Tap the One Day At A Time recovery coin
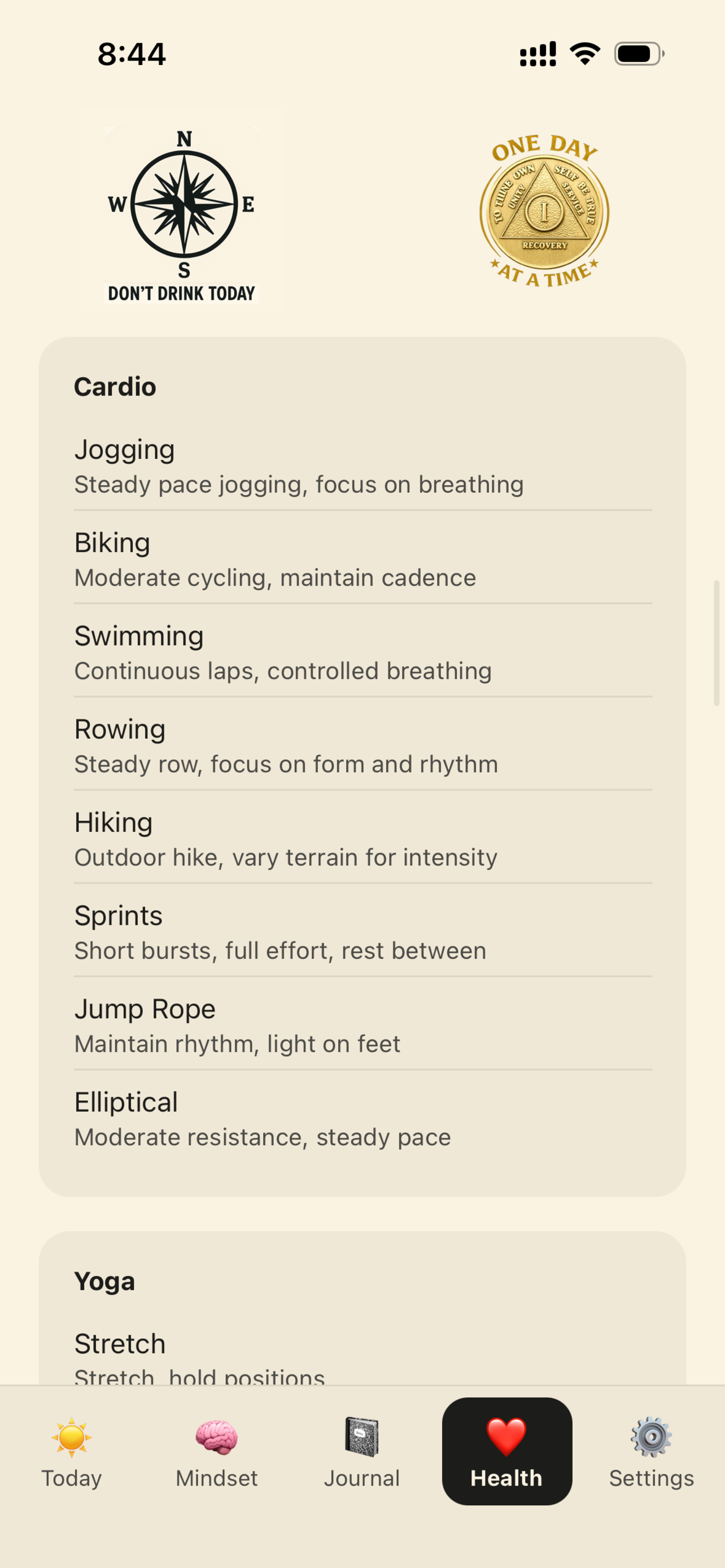The width and height of the screenshot is (725, 1568). (544, 211)
